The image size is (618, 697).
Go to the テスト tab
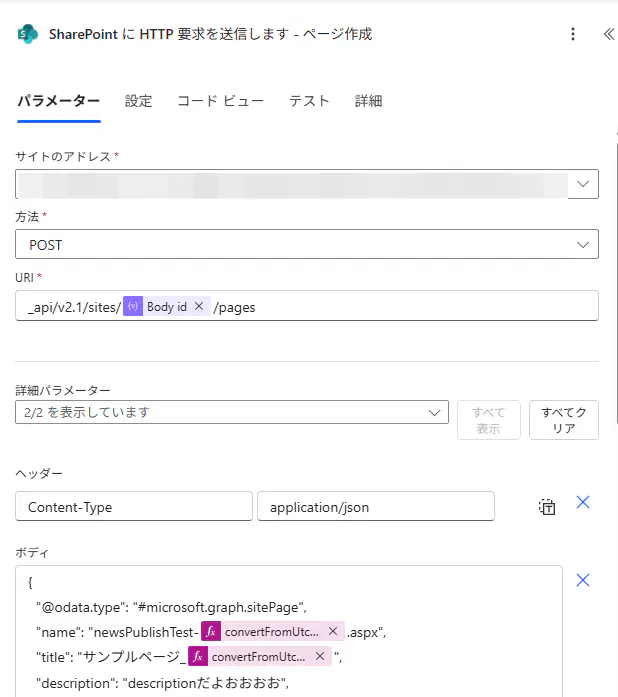309,101
